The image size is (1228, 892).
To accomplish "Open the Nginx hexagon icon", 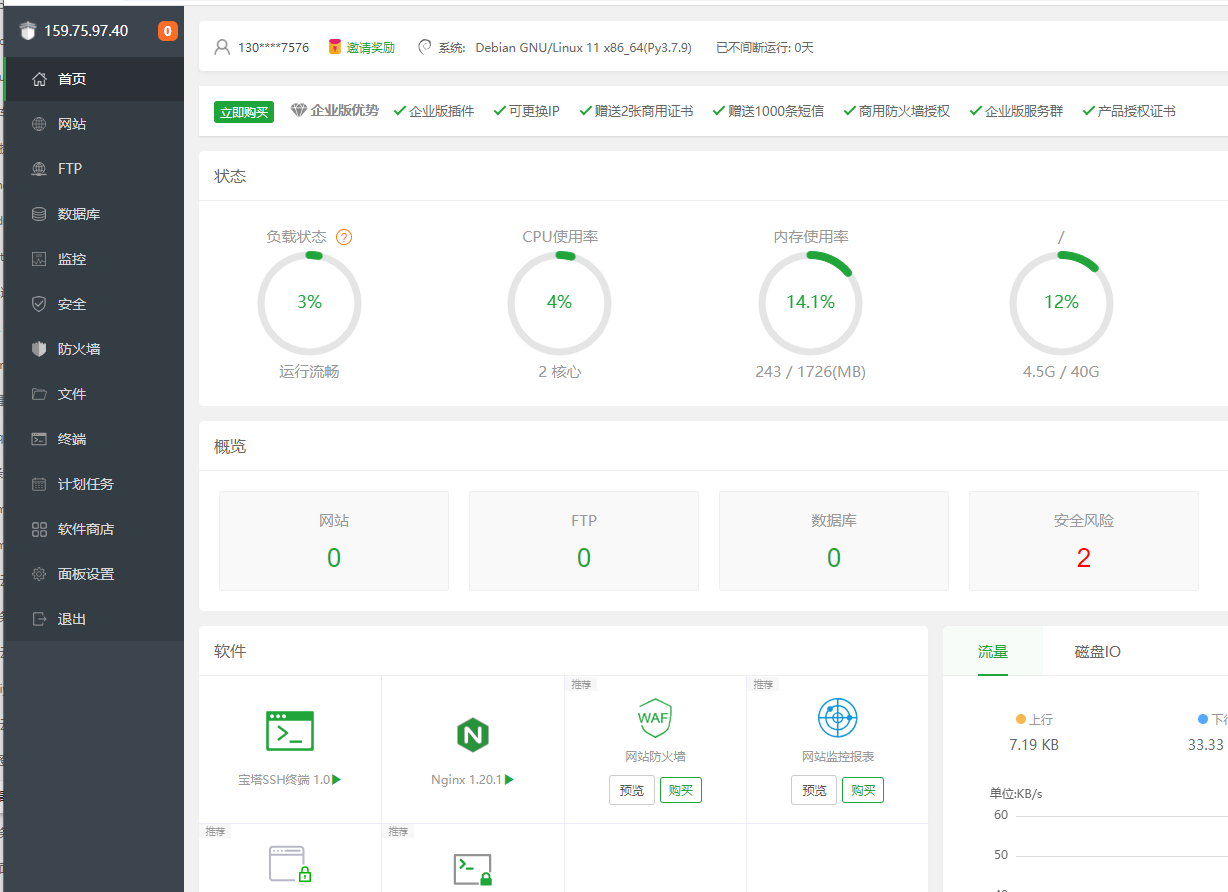I will pyautogui.click(x=472, y=735).
